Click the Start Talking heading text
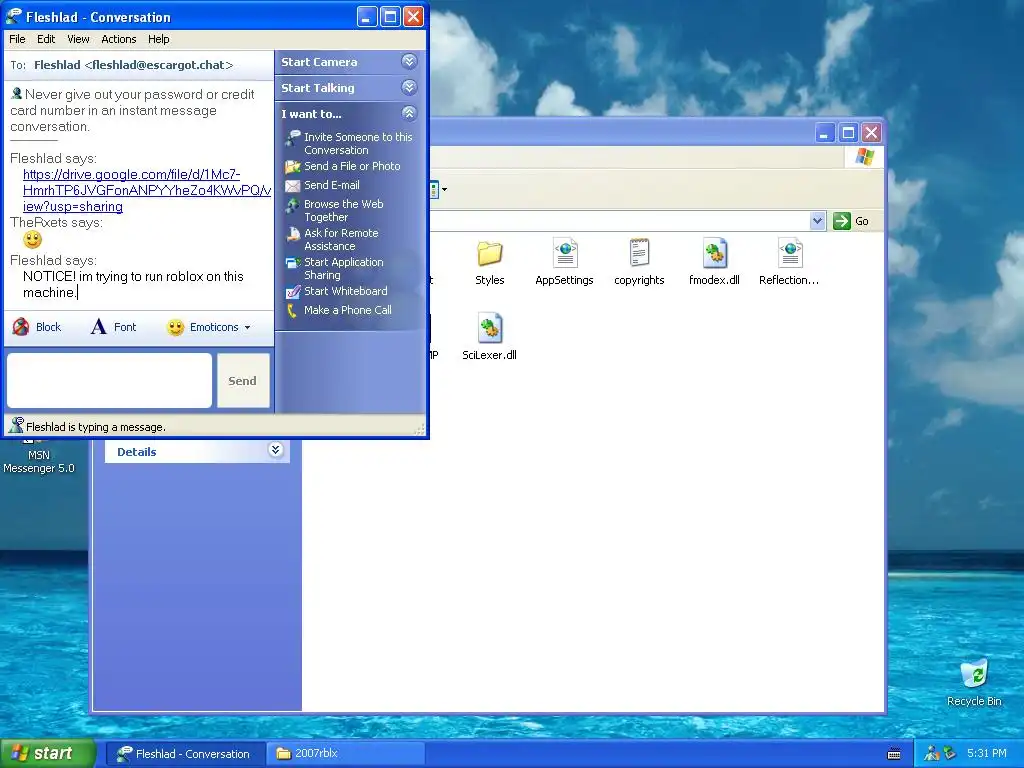The width and height of the screenshot is (1024, 768). point(317,88)
